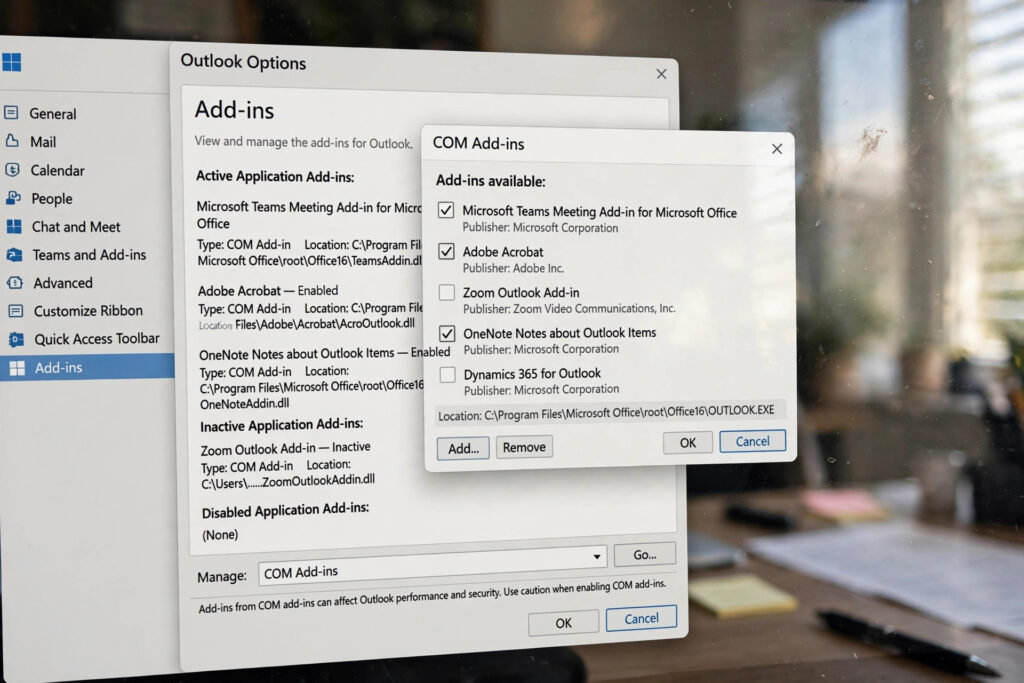Image resolution: width=1024 pixels, height=683 pixels.
Task: Click OK in Outlook Options window
Action: (563, 623)
